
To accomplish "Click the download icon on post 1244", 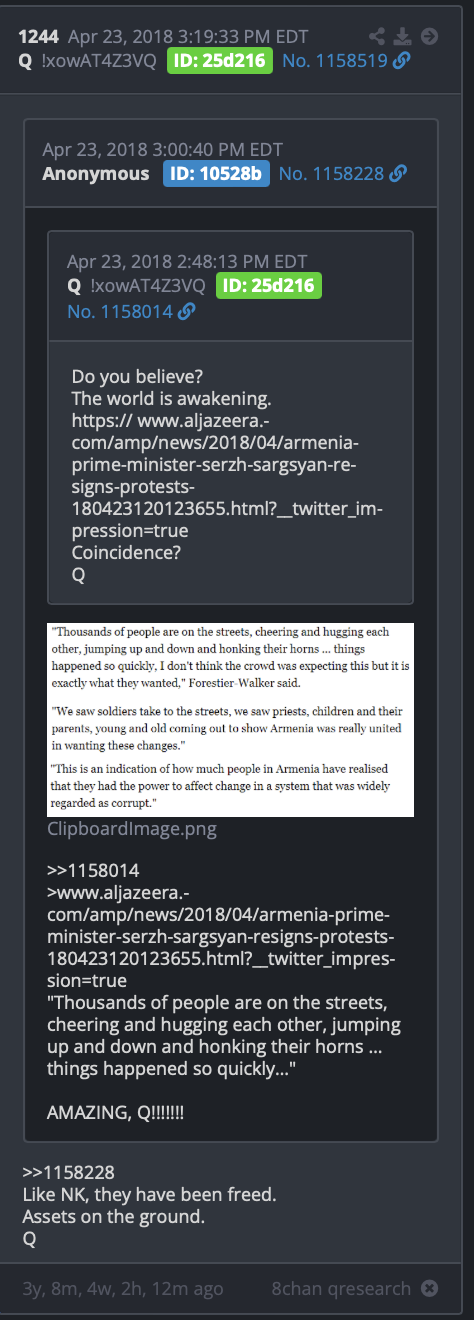I will (x=403, y=37).
